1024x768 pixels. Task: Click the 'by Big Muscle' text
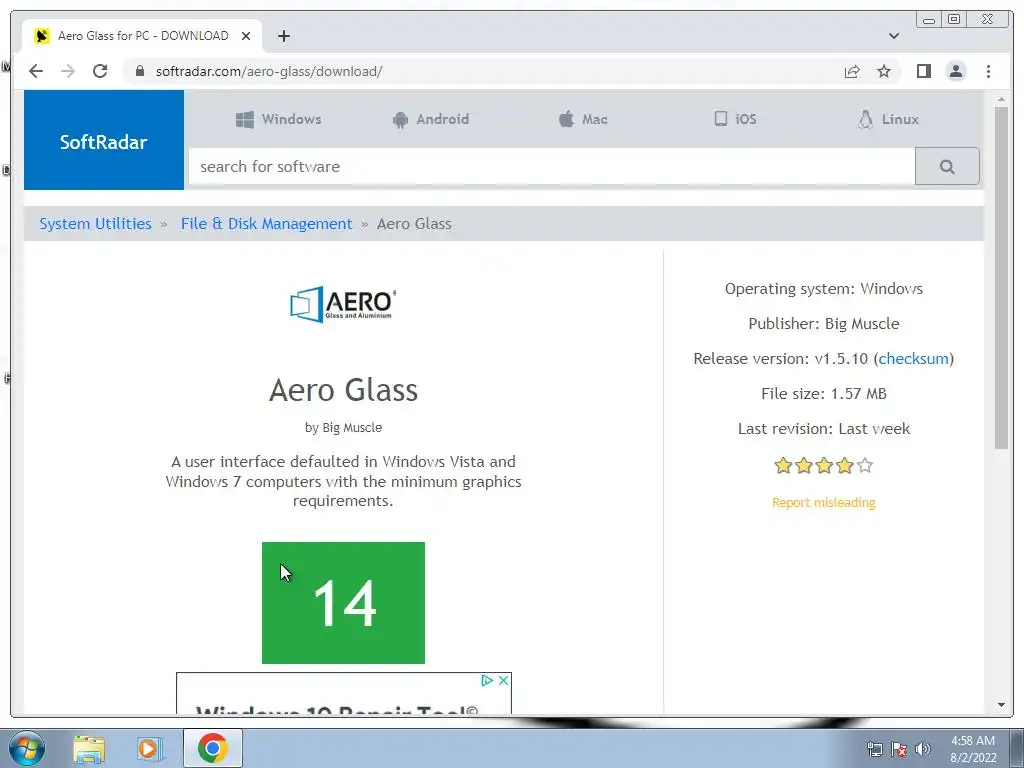pos(344,428)
